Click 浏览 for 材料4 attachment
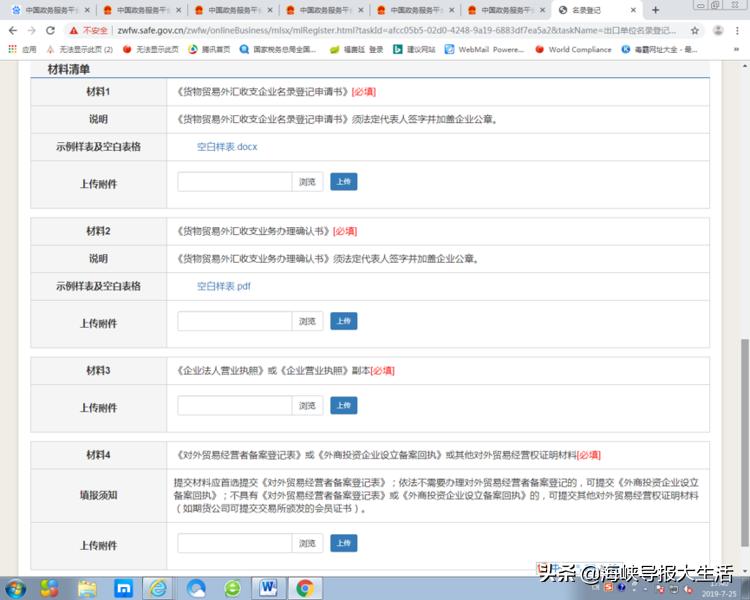 point(308,543)
